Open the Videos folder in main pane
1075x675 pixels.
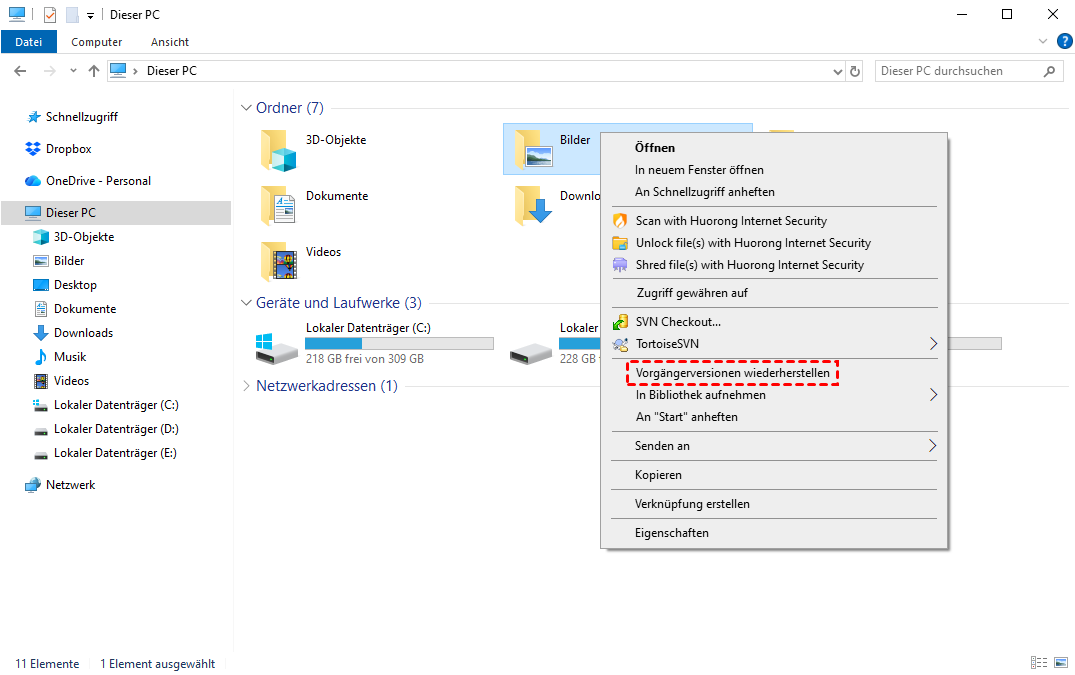(x=279, y=262)
